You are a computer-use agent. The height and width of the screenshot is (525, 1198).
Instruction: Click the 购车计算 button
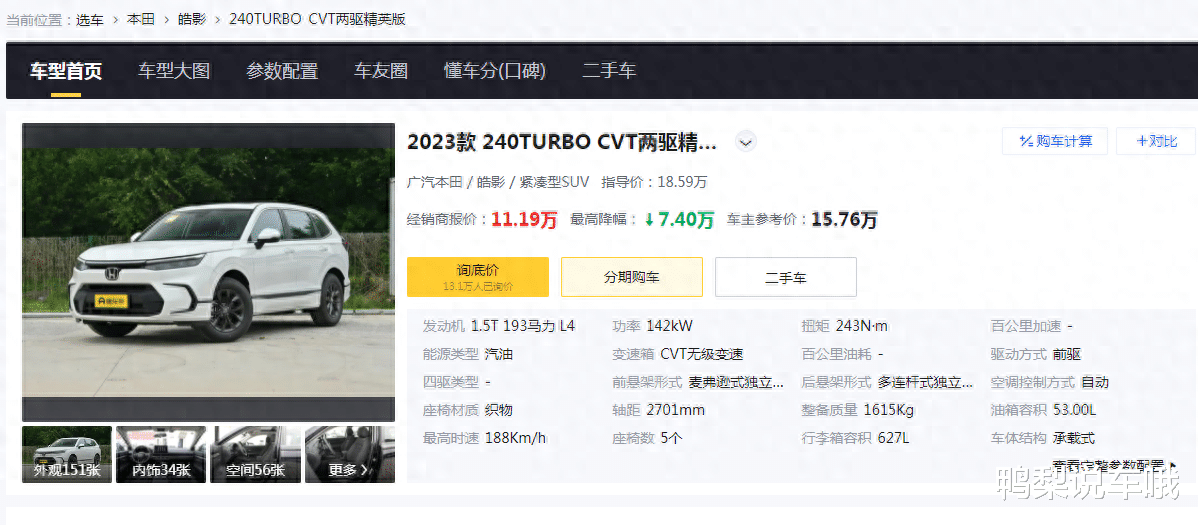[1054, 141]
